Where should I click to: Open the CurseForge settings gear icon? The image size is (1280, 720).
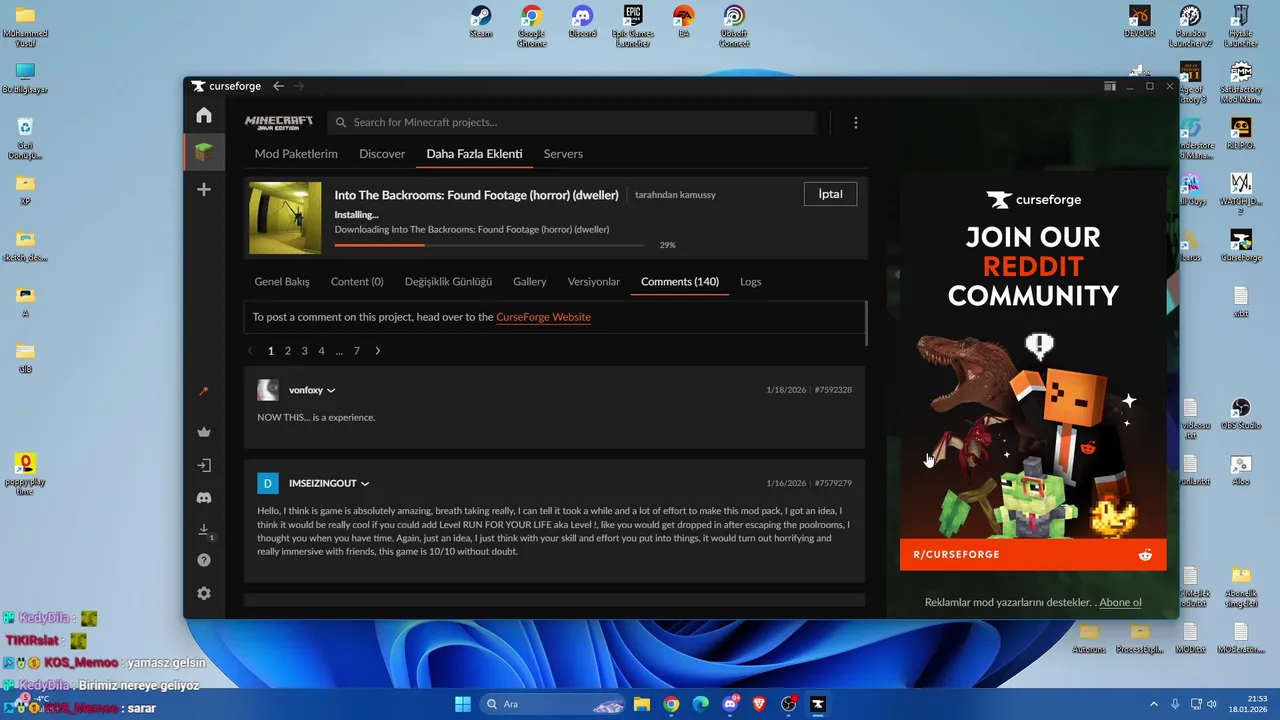(204, 593)
